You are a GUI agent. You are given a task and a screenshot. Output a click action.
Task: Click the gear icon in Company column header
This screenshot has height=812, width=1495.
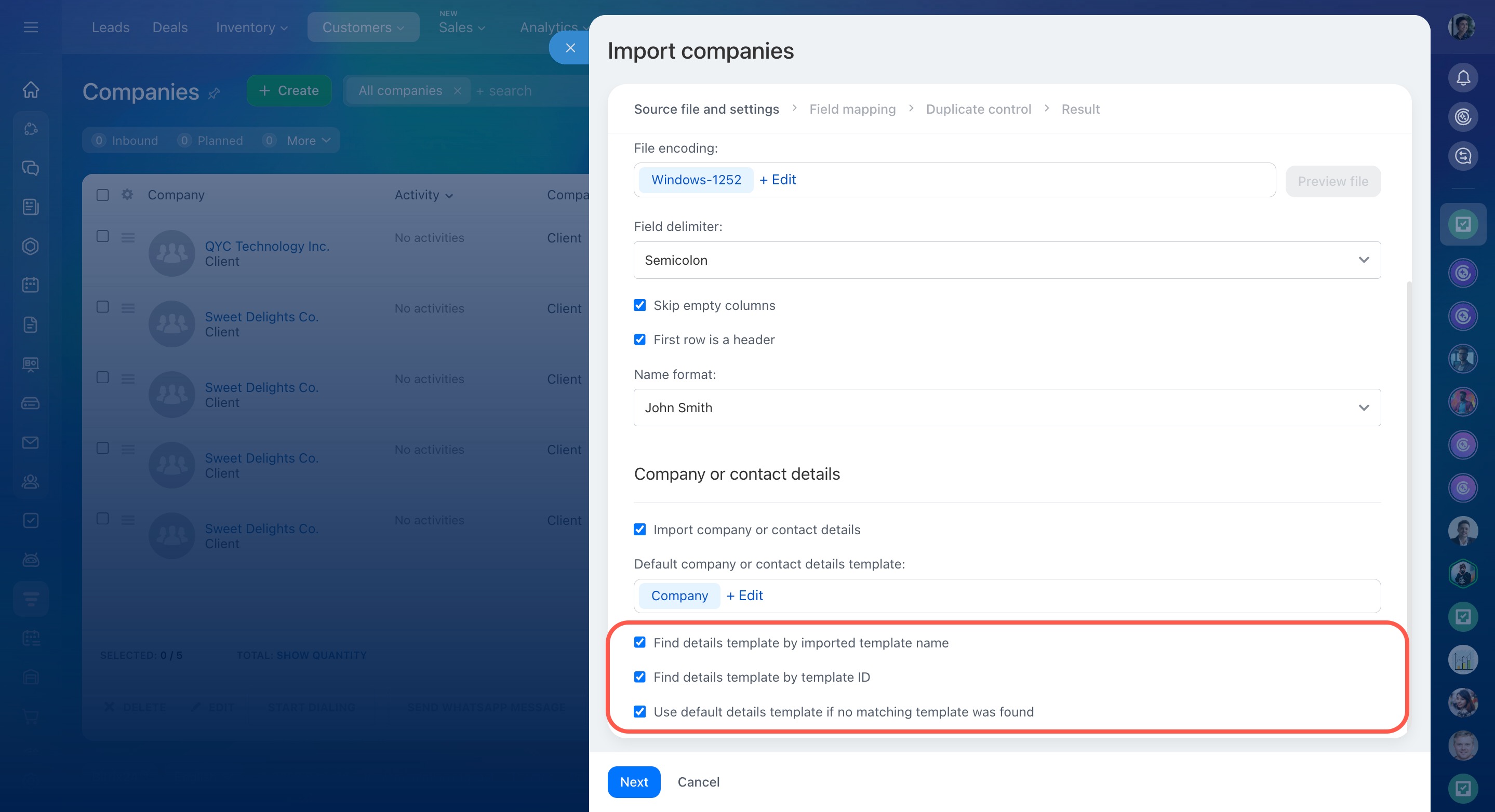tap(127, 194)
